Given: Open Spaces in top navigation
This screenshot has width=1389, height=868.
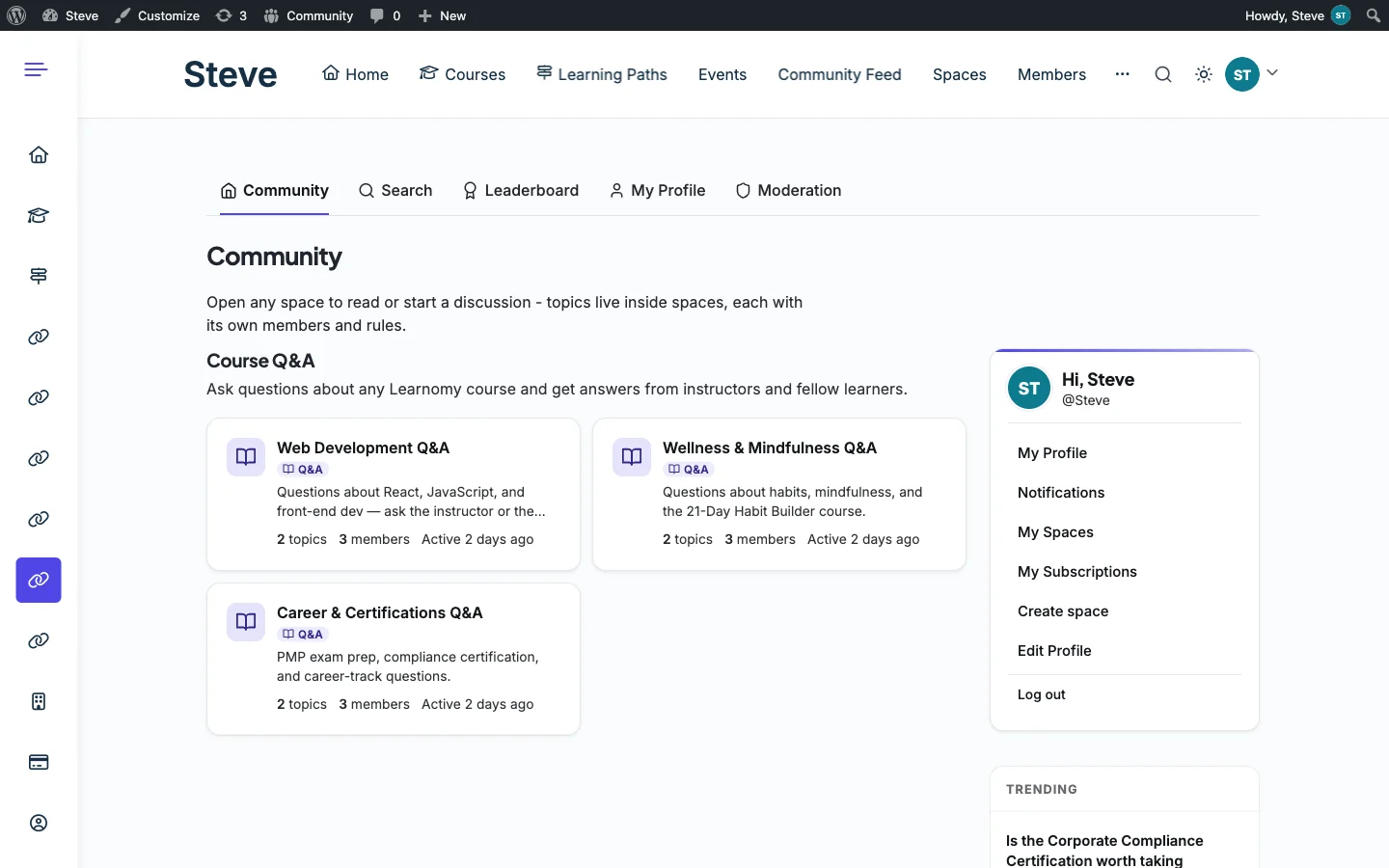Looking at the screenshot, I should click(960, 74).
